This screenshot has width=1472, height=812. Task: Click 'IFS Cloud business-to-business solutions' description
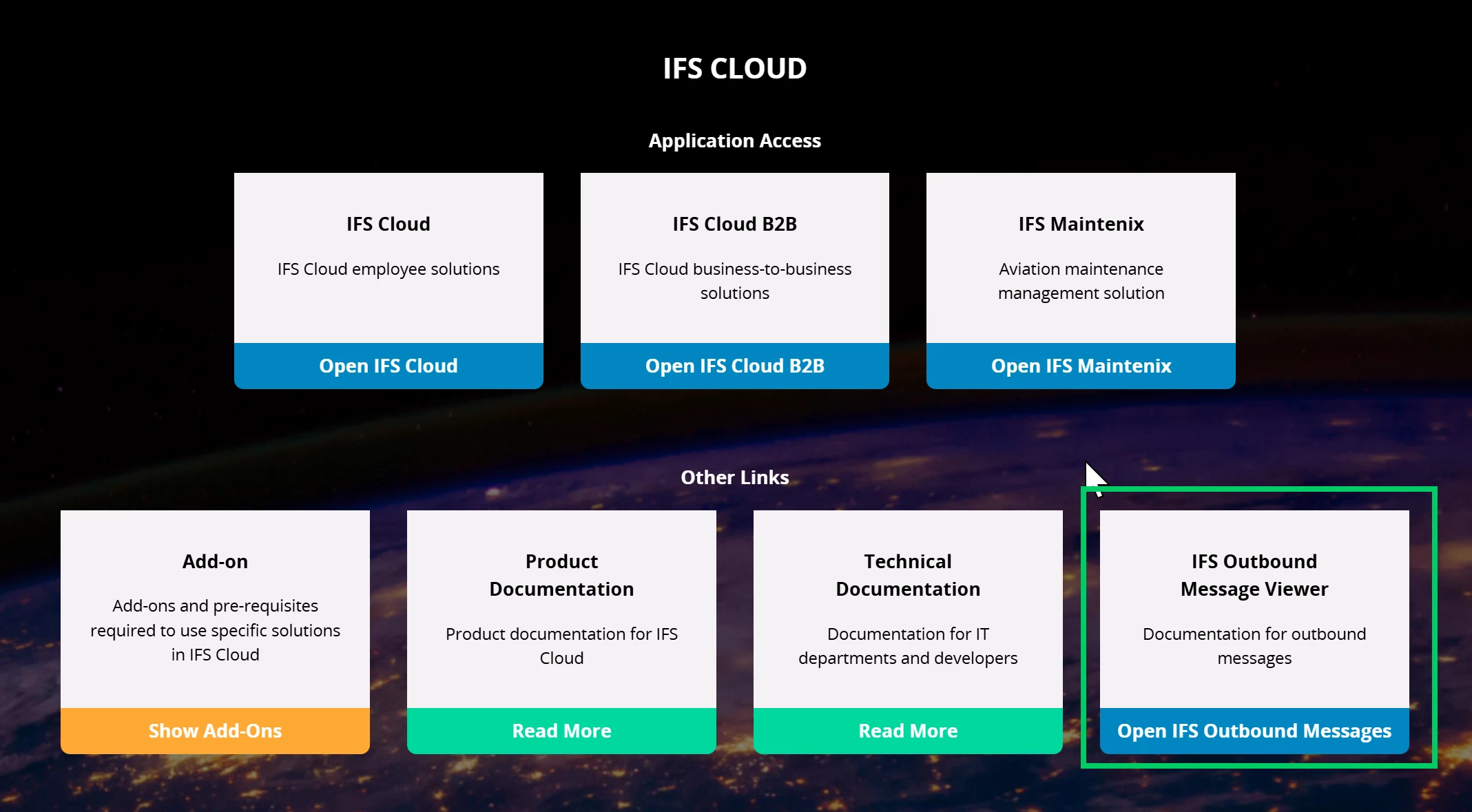[735, 281]
